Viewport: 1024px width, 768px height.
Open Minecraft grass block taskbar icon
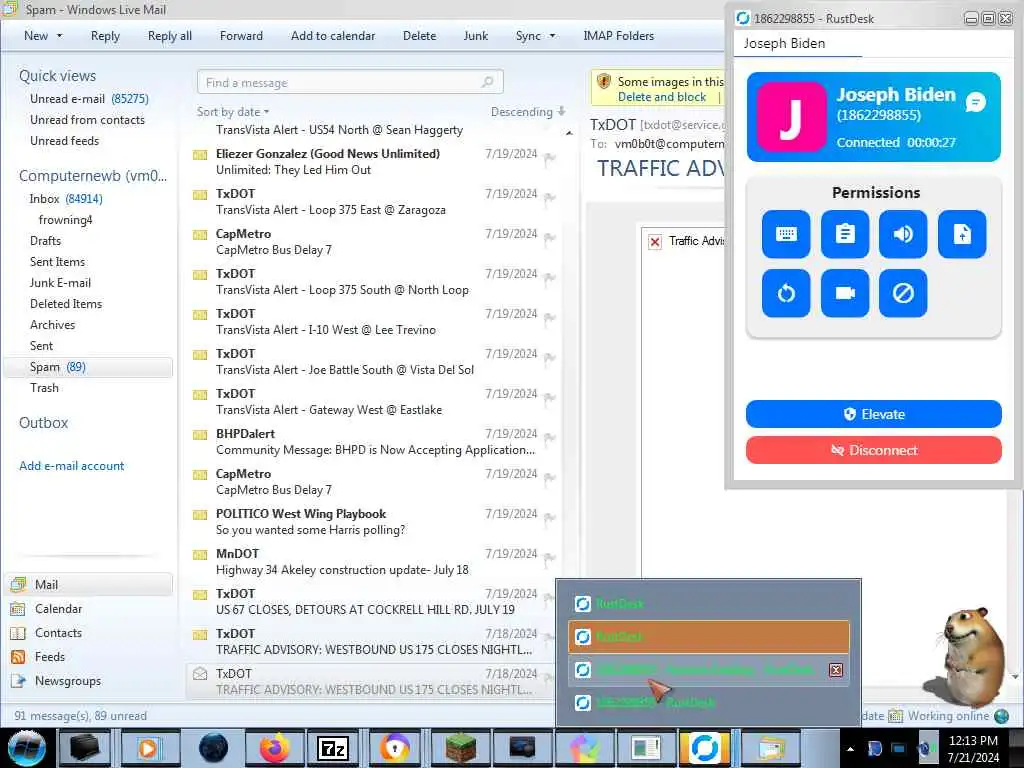[460, 748]
